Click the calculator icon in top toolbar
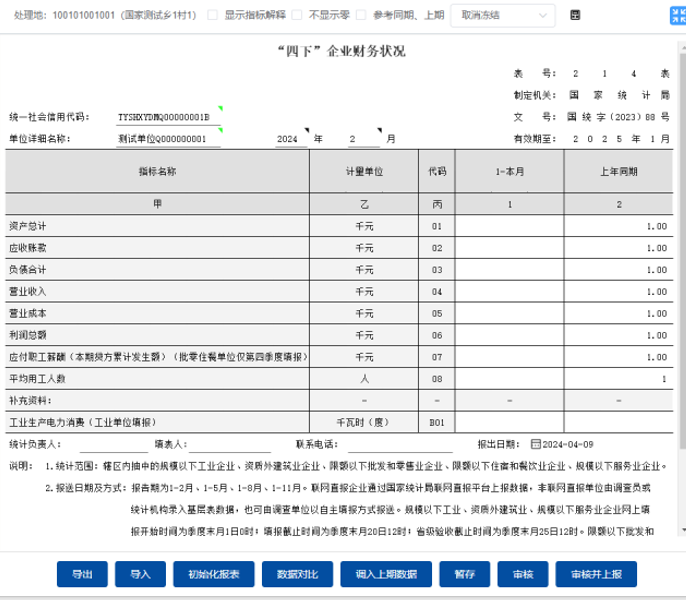Screen dimensions: 686x600 click(575, 16)
